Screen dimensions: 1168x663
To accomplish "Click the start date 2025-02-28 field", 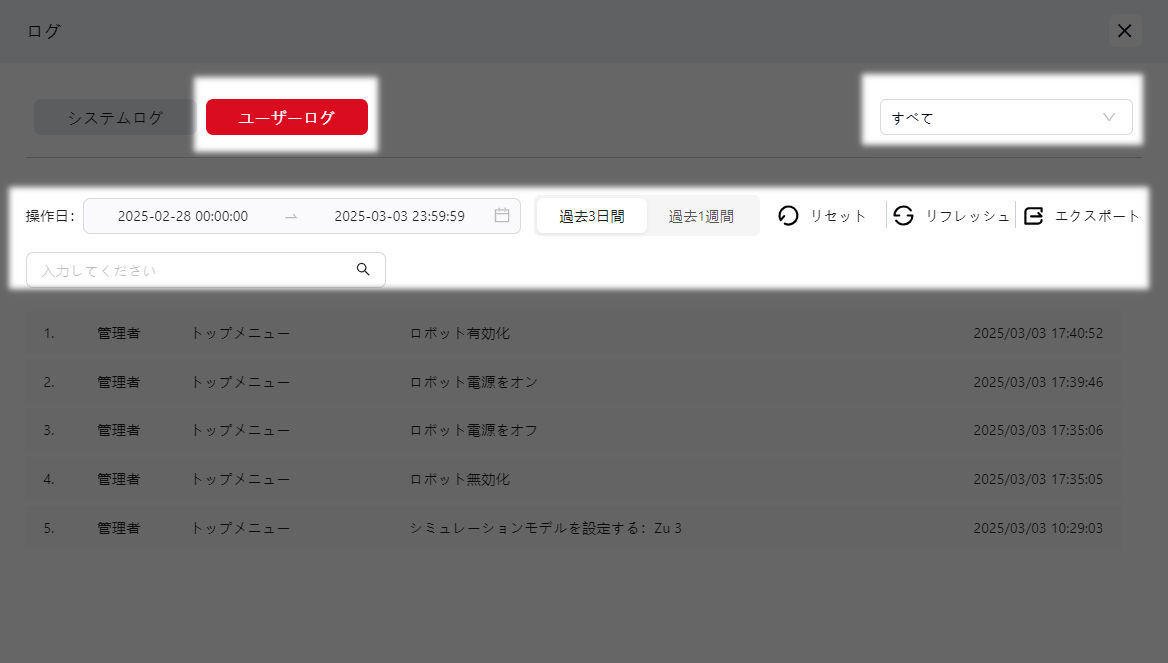I will [183, 216].
